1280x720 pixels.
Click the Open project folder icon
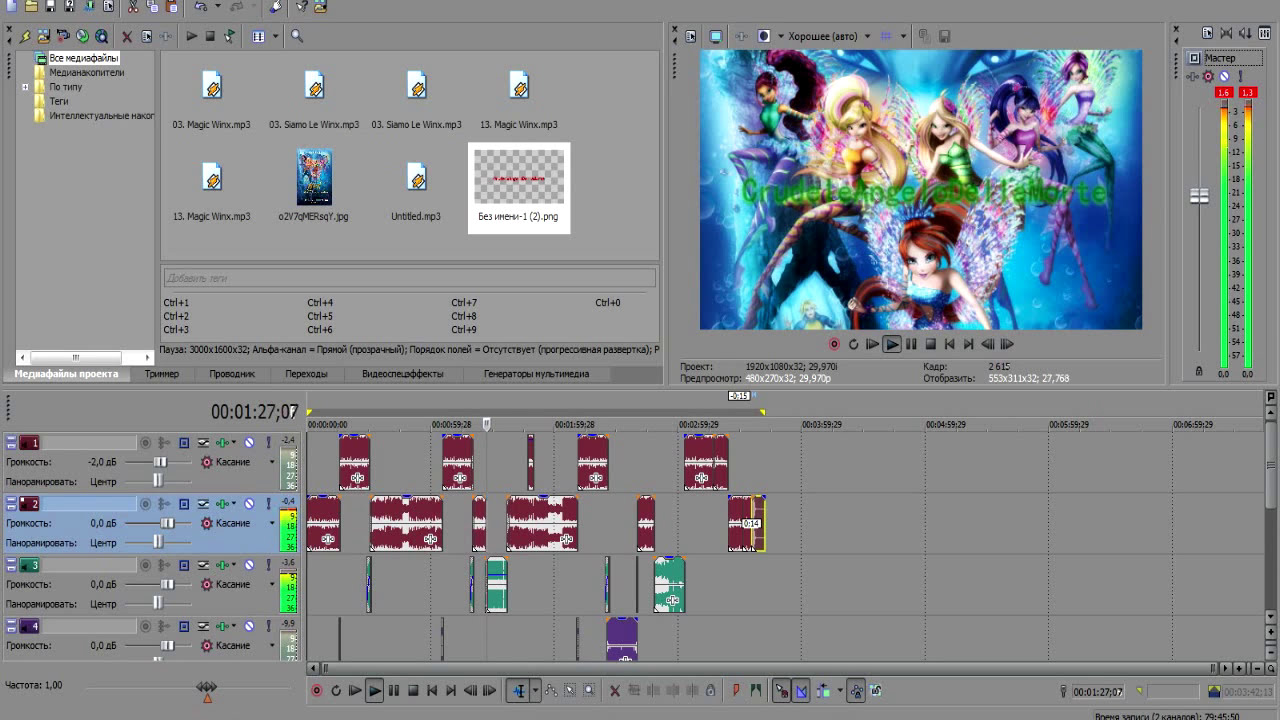coord(31,7)
